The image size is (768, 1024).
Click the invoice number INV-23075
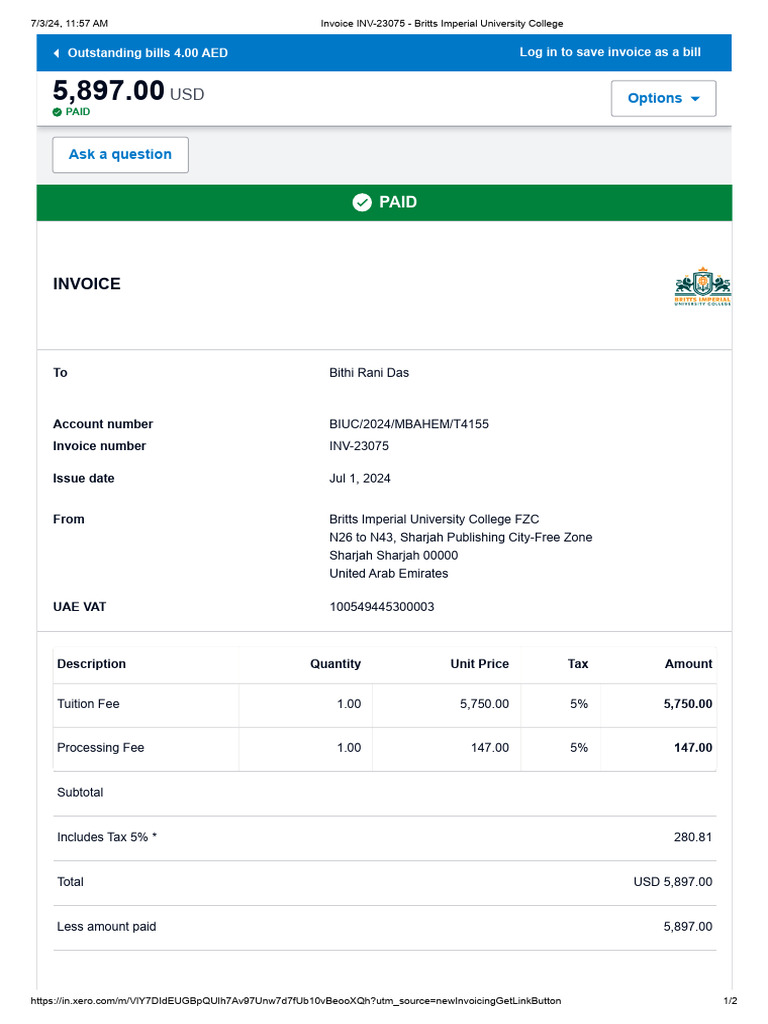[359, 446]
